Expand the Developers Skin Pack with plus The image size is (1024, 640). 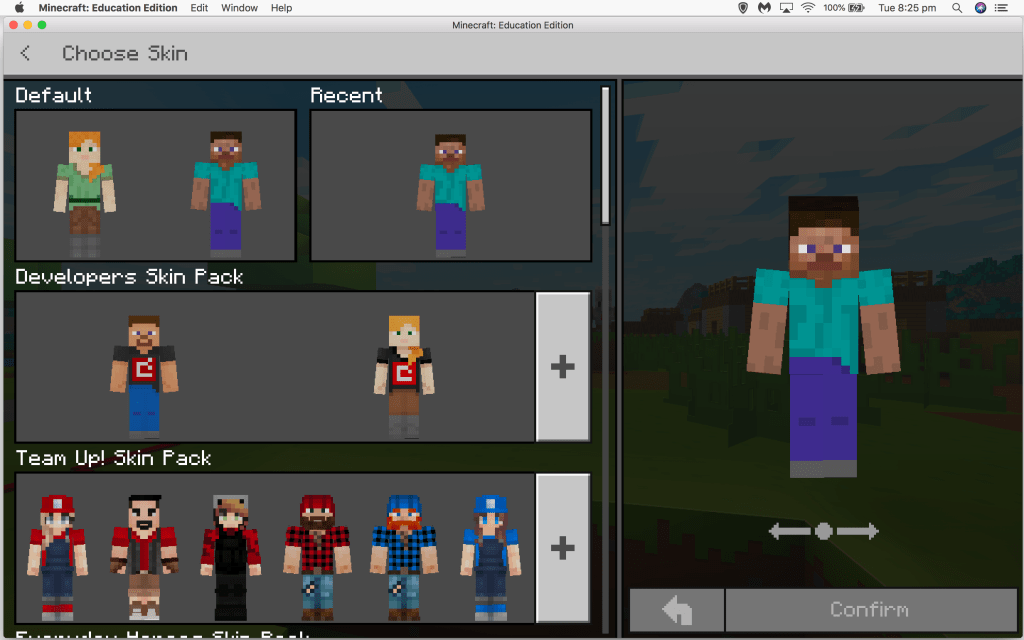562,367
